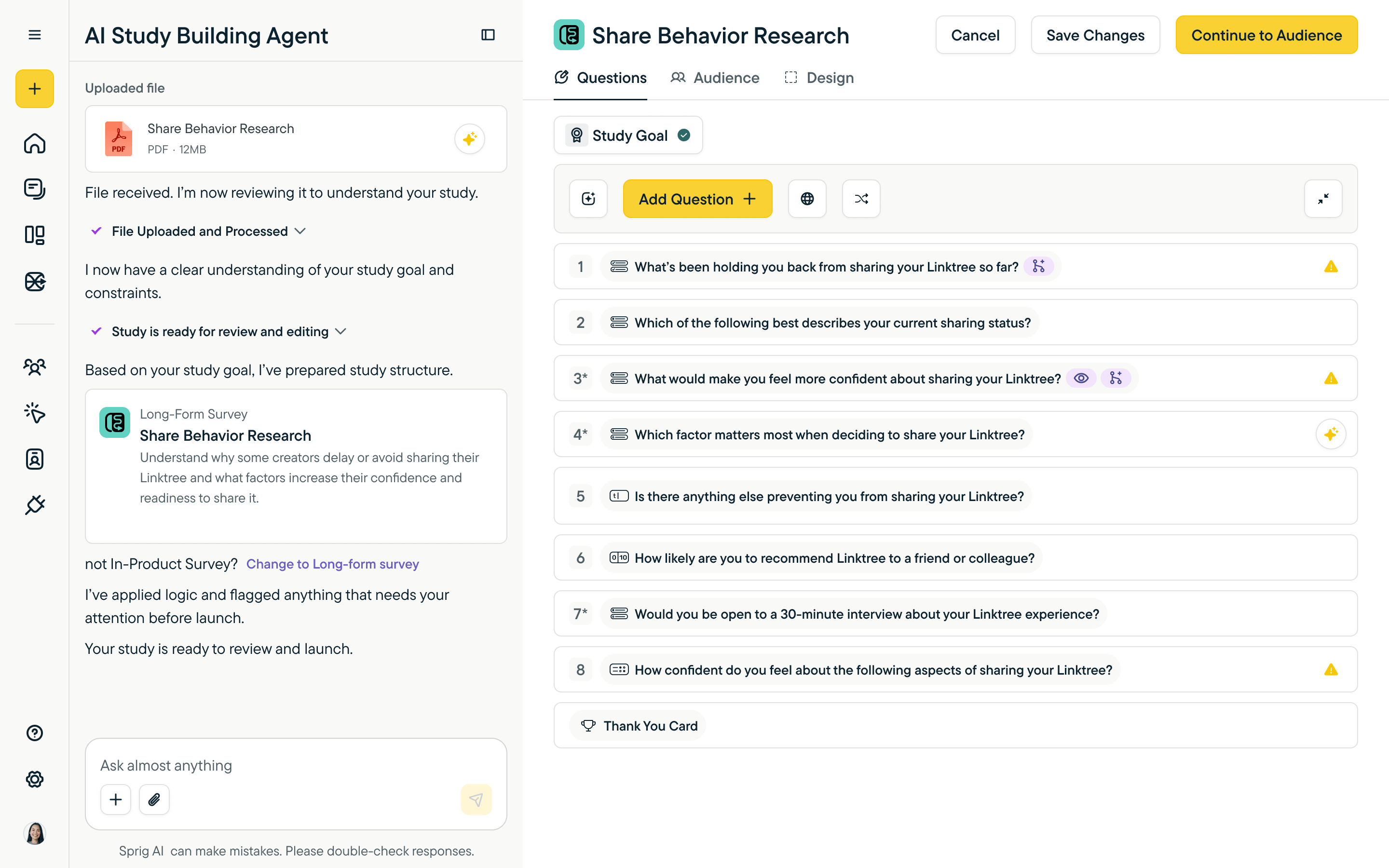Screen dimensions: 1389x868
Task: Open the Thank You Card
Action: 955,725
